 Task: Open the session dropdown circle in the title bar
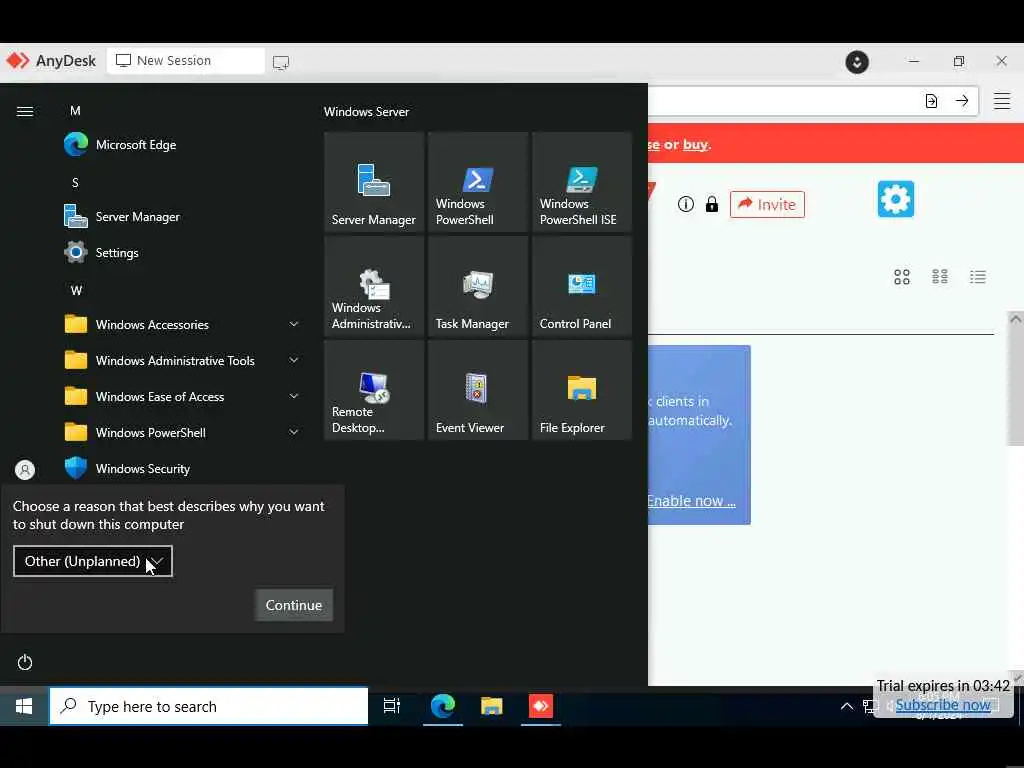(857, 62)
